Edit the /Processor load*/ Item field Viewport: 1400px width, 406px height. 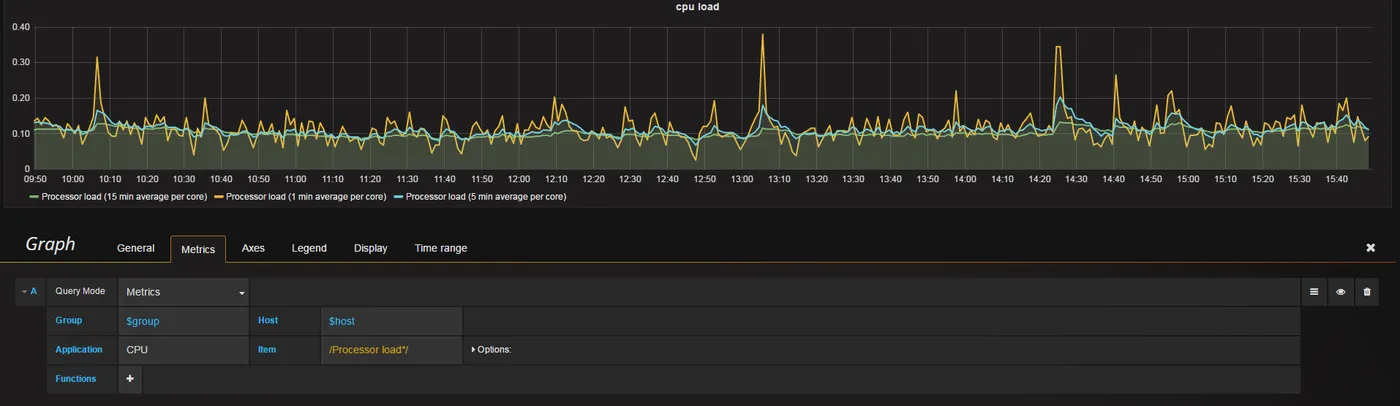click(392, 350)
